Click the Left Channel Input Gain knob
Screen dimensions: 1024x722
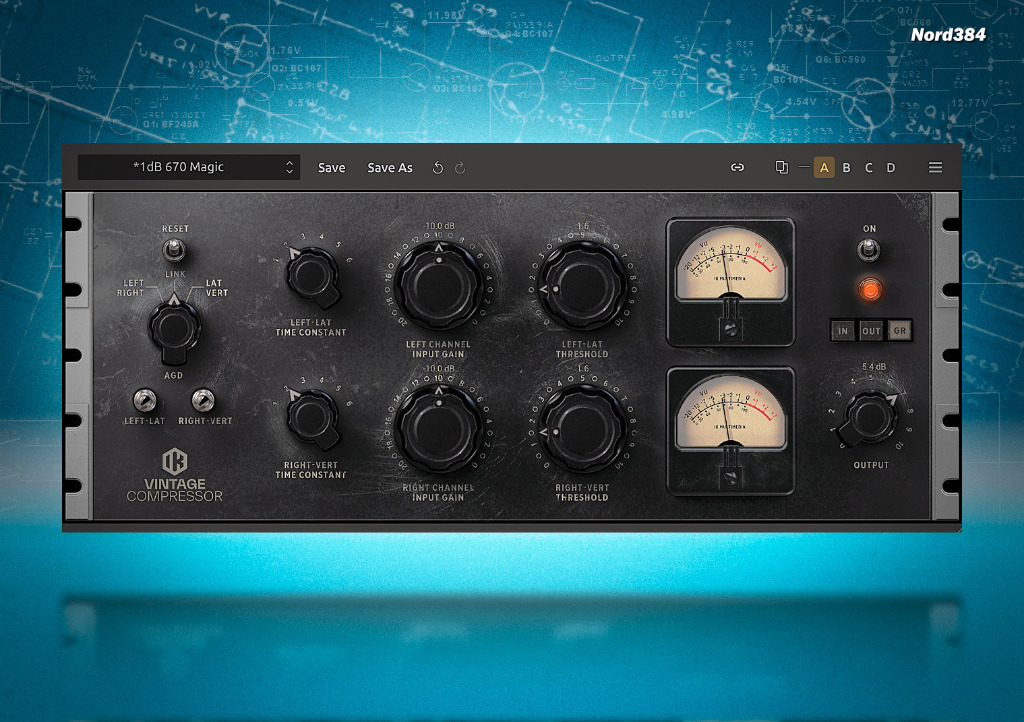[438, 285]
